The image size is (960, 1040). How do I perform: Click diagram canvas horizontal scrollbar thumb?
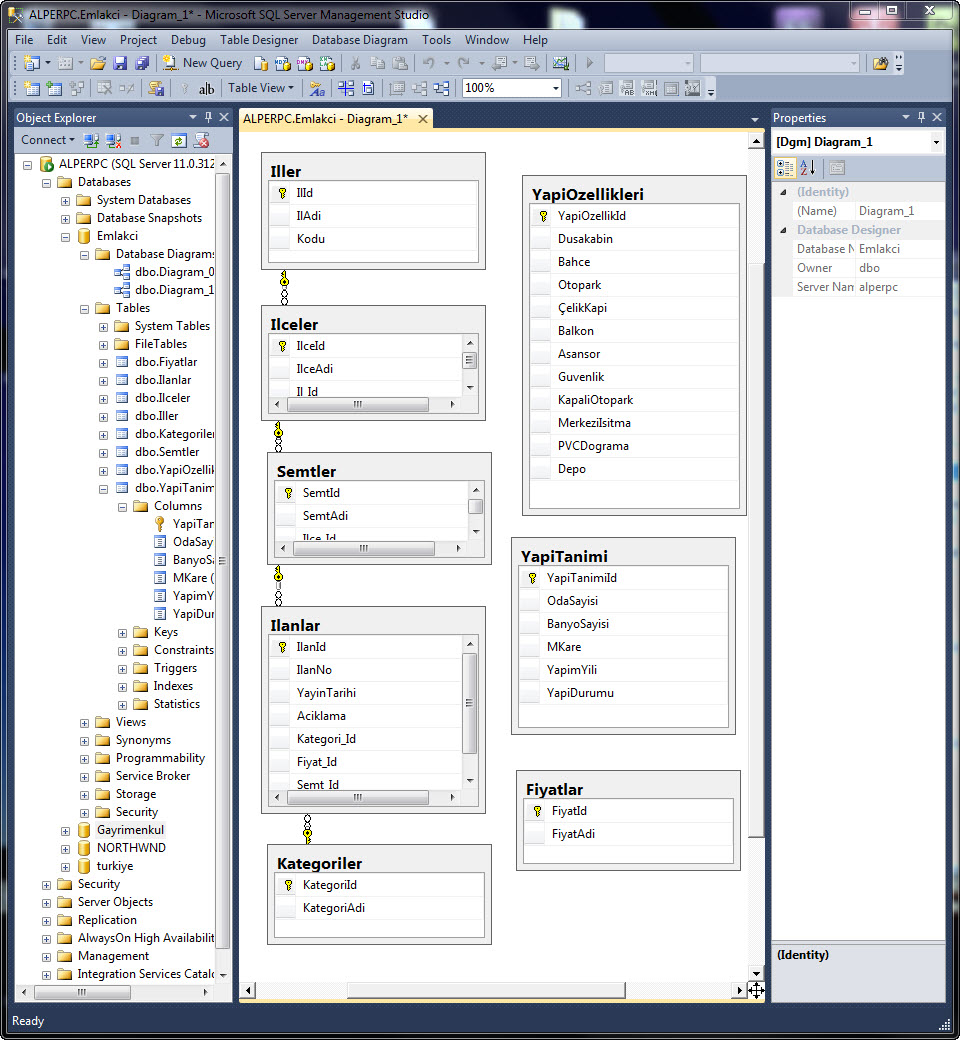(486, 990)
